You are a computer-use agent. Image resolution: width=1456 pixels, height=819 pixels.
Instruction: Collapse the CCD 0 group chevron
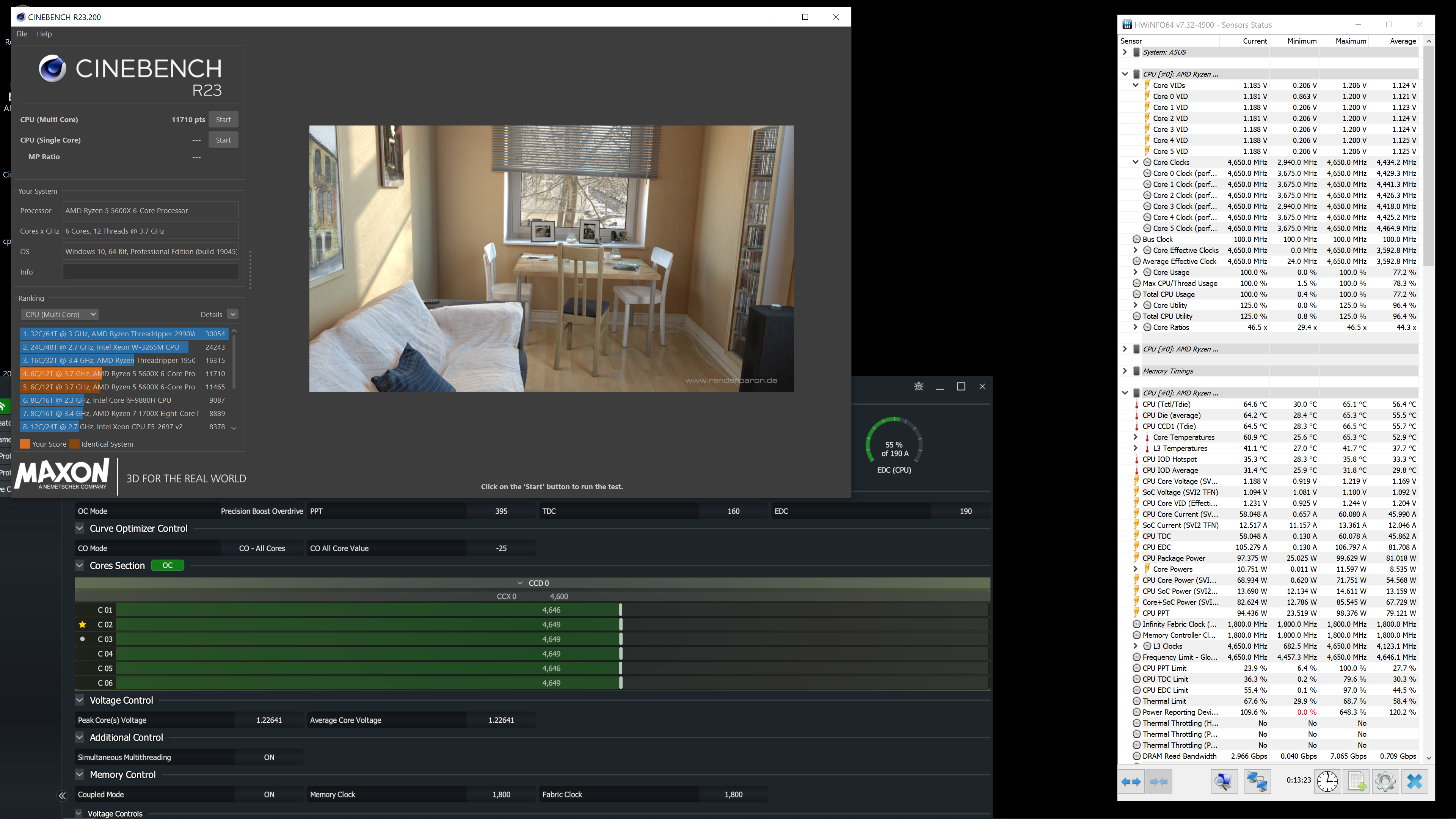pos(520,583)
